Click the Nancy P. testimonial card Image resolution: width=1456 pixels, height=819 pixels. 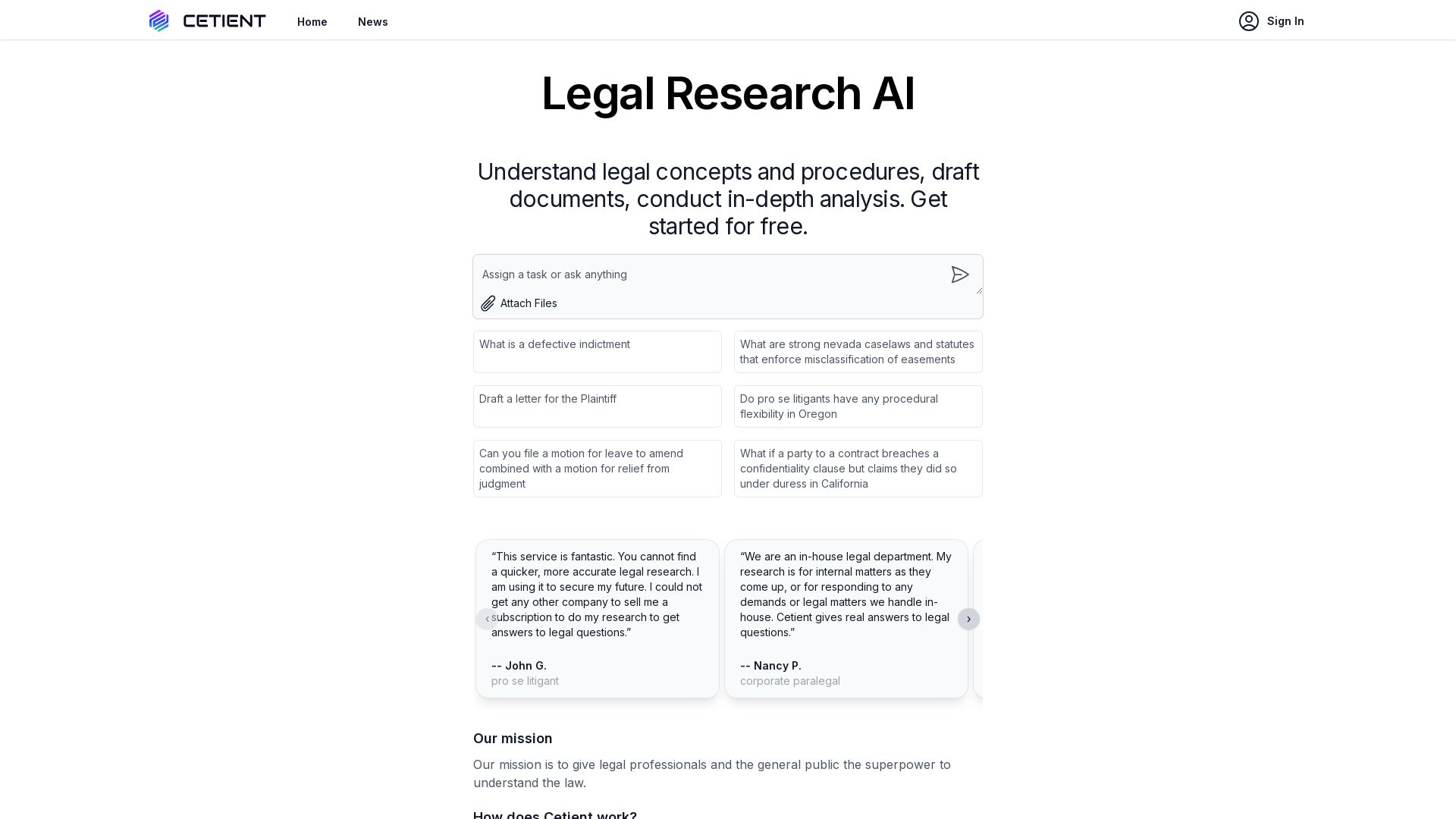pyautogui.click(x=846, y=619)
